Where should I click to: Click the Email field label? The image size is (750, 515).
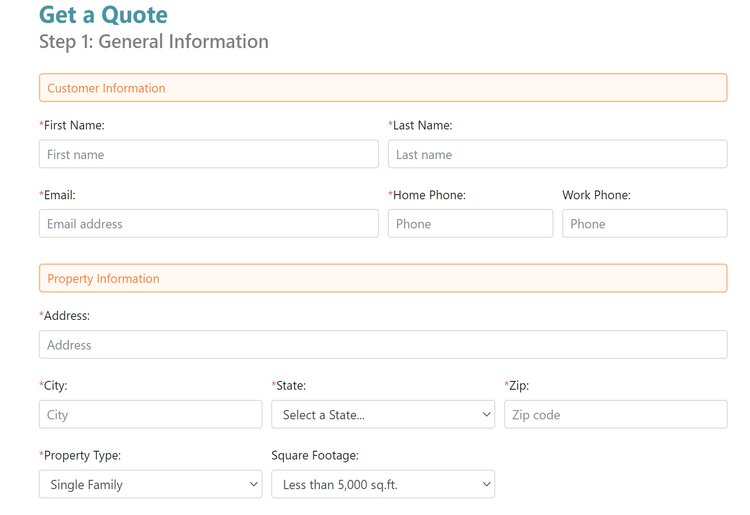(x=59, y=196)
